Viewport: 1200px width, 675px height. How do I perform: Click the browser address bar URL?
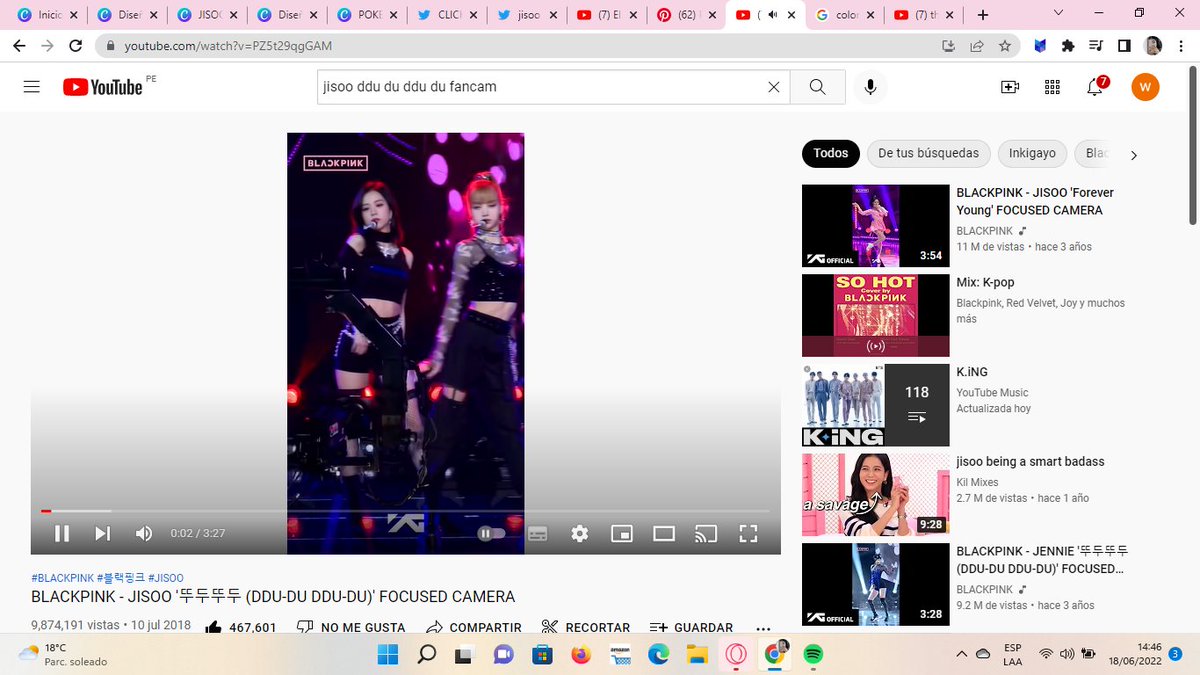coord(228,46)
